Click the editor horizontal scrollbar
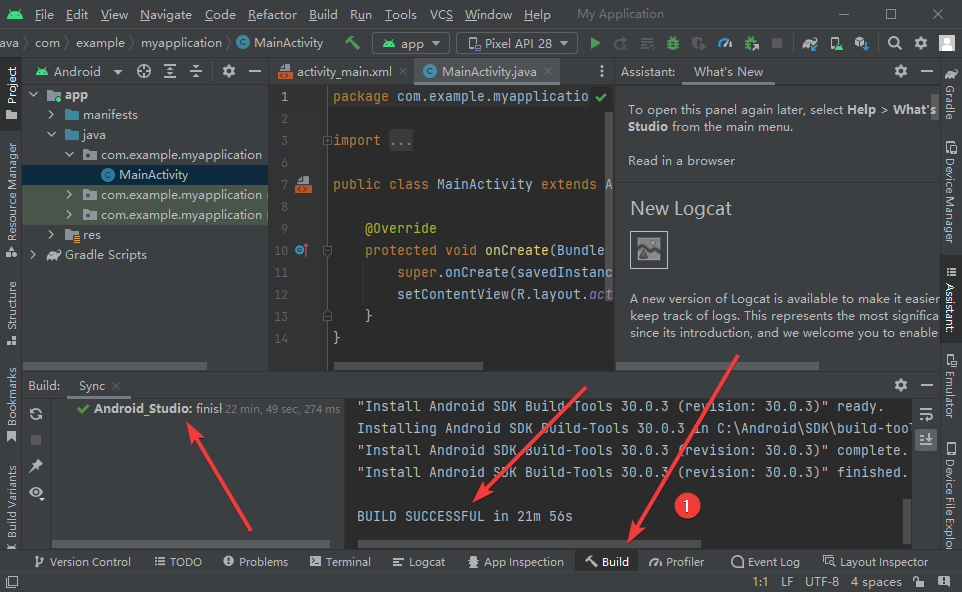 [408, 366]
